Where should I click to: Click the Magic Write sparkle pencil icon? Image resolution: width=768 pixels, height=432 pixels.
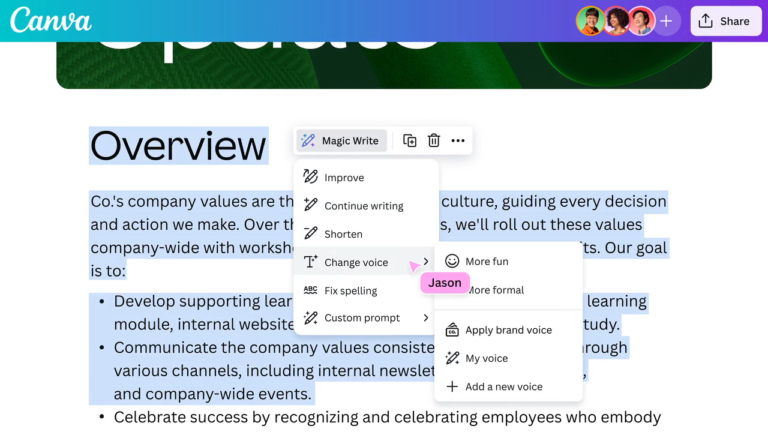point(308,141)
